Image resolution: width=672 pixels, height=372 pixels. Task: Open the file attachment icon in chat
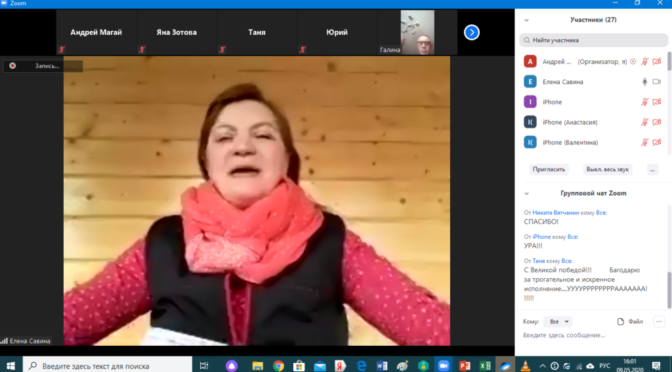pyautogui.click(x=620, y=321)
